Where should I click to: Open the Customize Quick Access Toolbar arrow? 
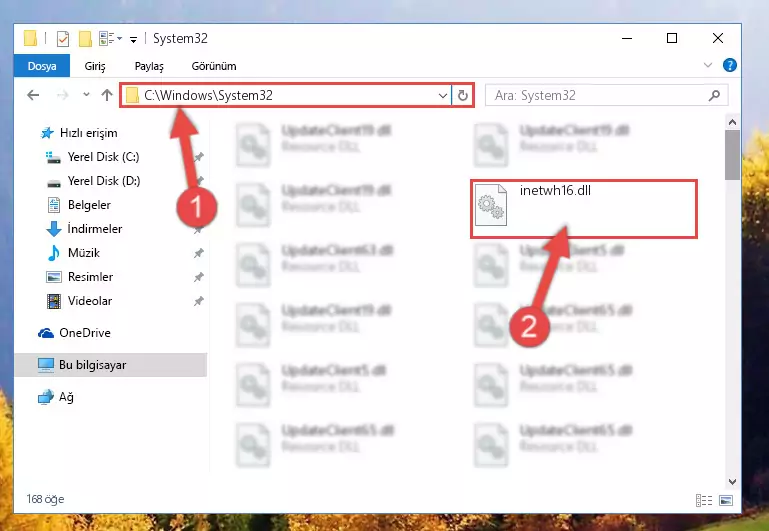coord(133,39)
